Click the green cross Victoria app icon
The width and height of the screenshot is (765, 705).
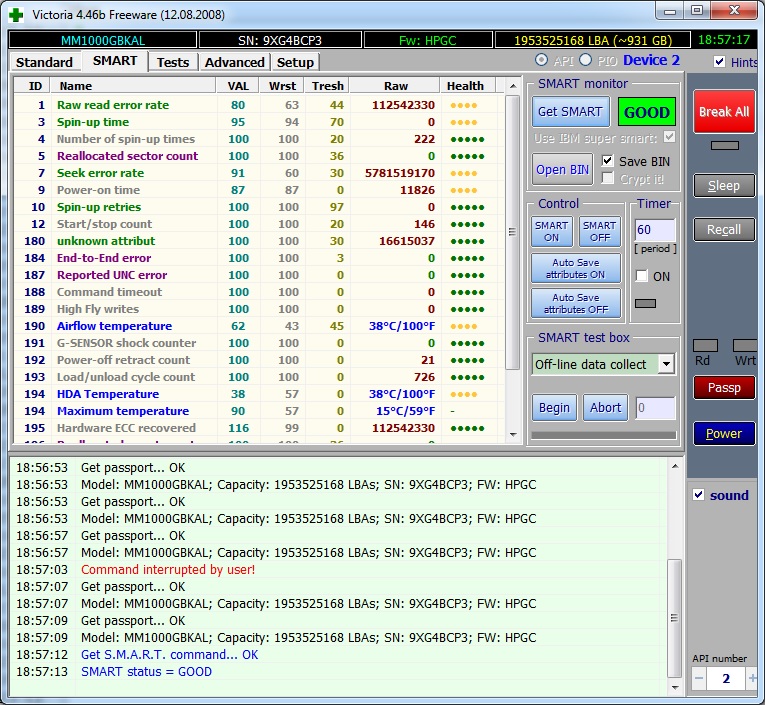(16, 15)
